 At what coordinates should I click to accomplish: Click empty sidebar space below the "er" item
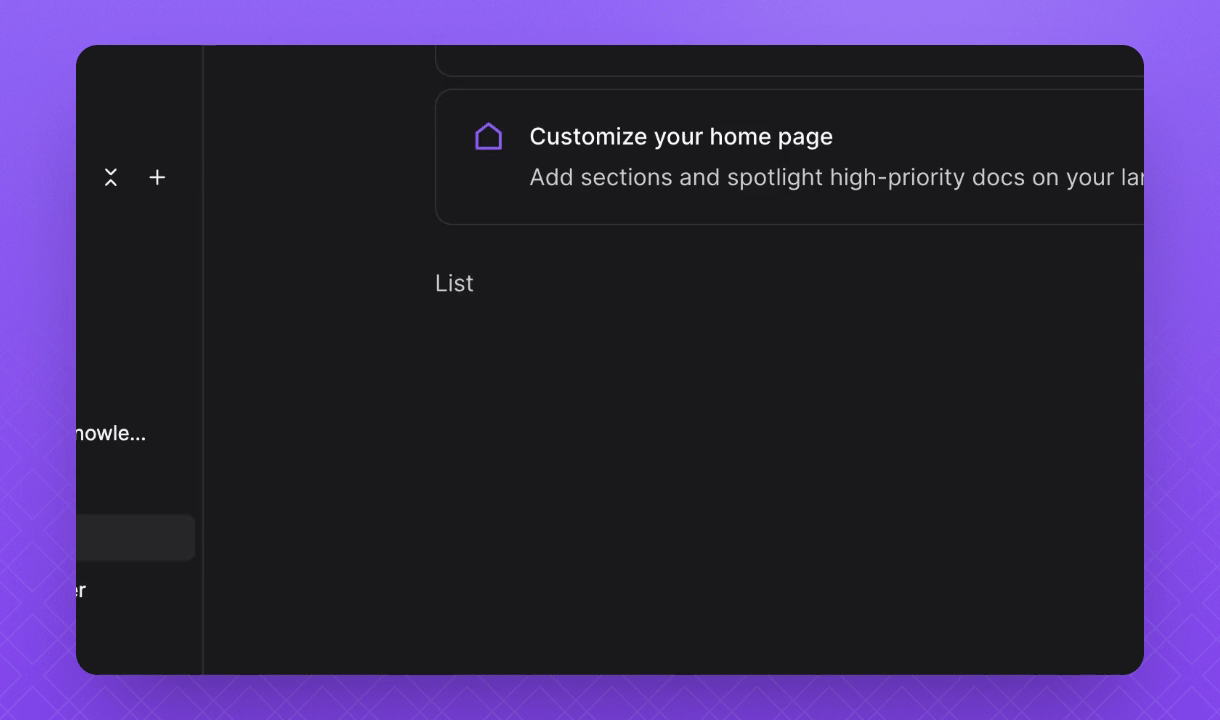click(130, 640)
